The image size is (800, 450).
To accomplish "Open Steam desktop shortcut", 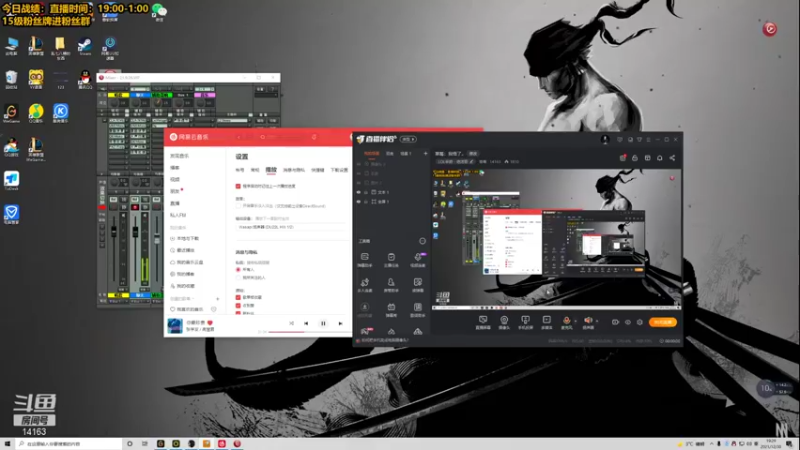I will [x=85, y=47].
